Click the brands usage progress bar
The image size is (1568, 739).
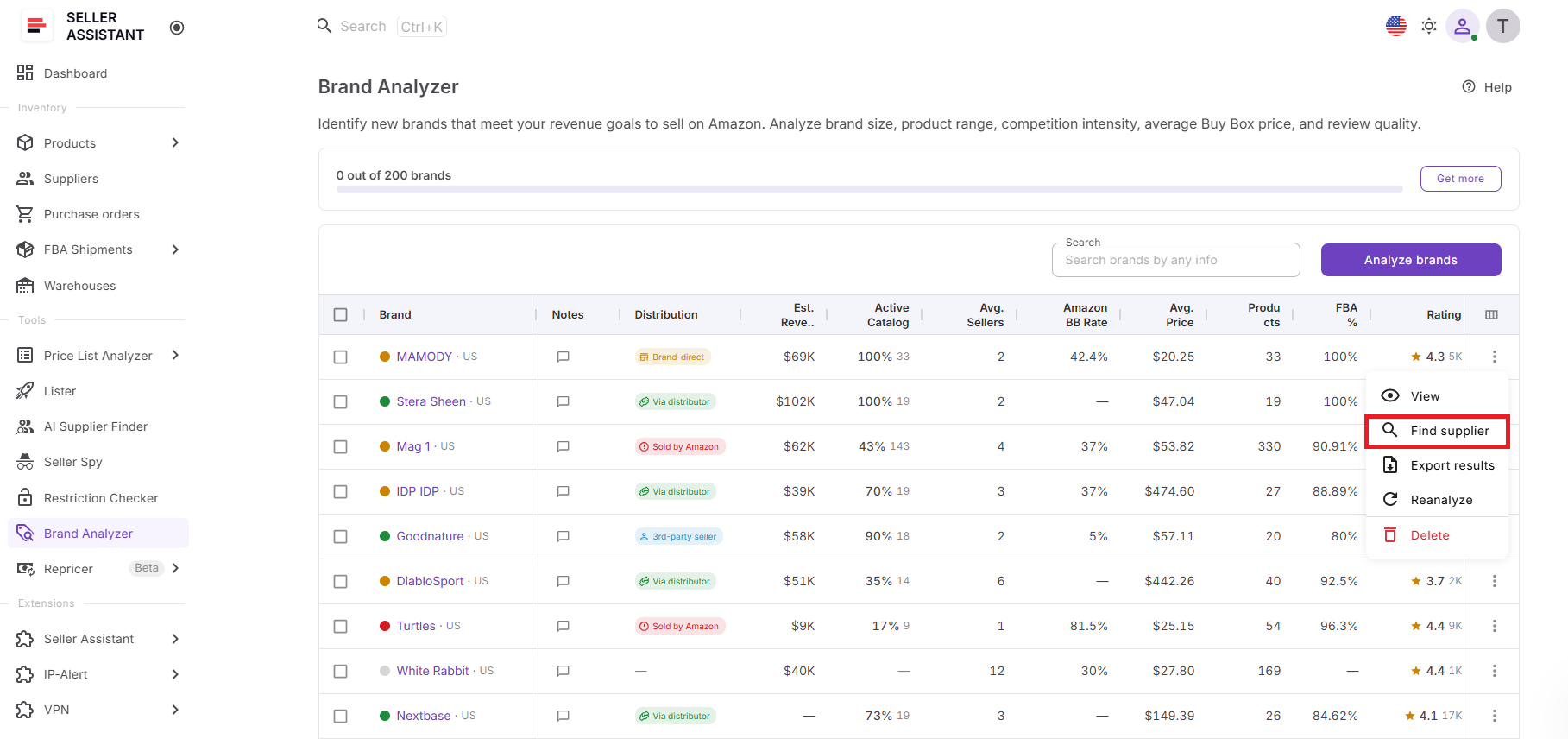tap(869, 188)
